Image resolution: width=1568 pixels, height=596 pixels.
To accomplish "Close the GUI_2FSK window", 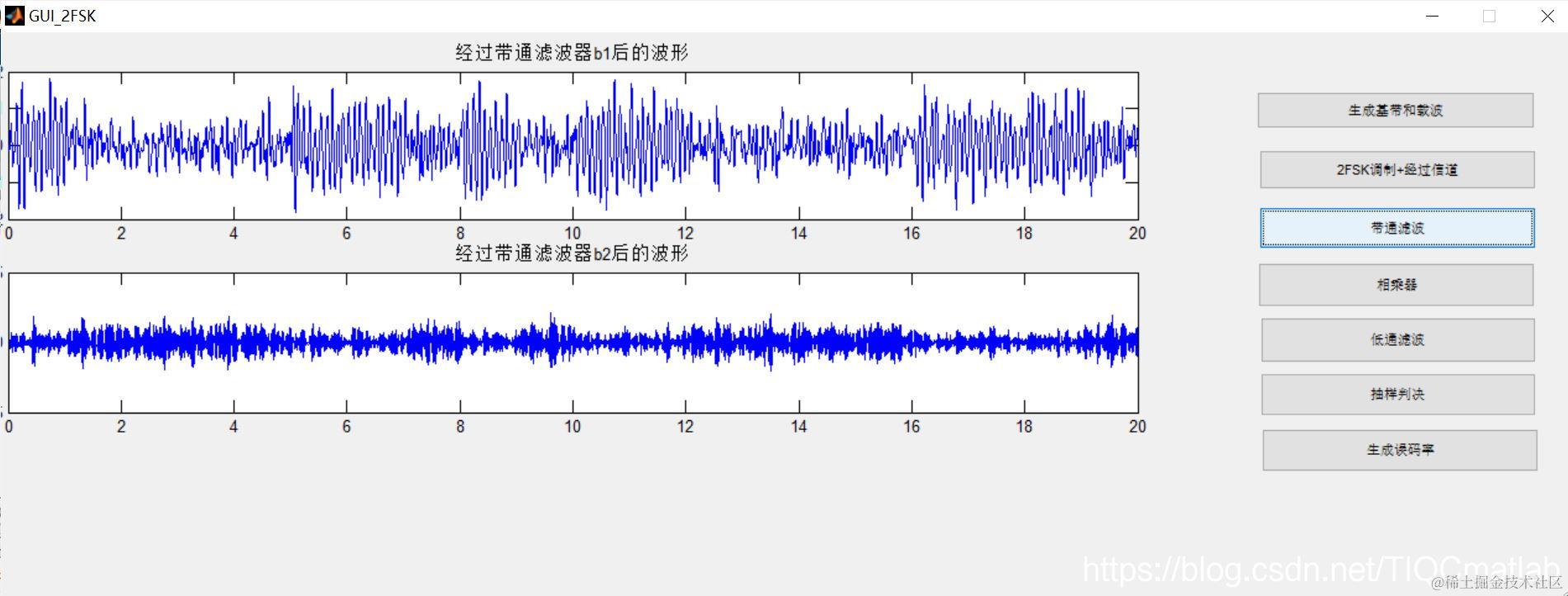I will (x=1547, y=16).
